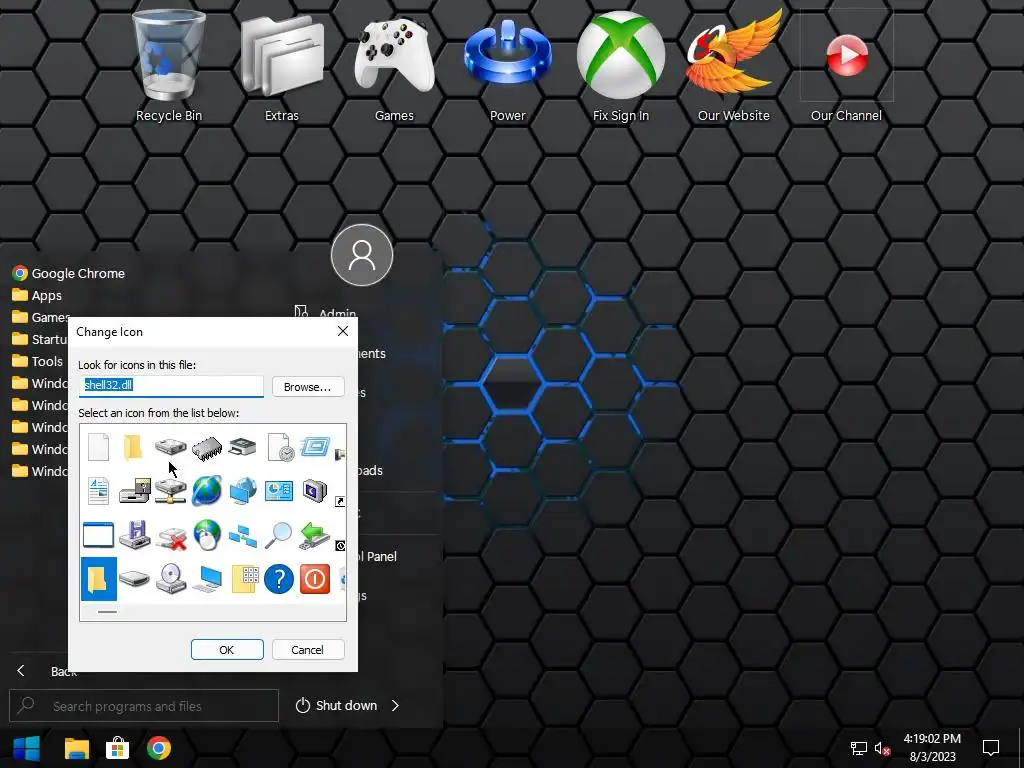Open Google Chrome from the Start menu
The height and width of the screenshot is (768, 1024).
pos(69,273)
